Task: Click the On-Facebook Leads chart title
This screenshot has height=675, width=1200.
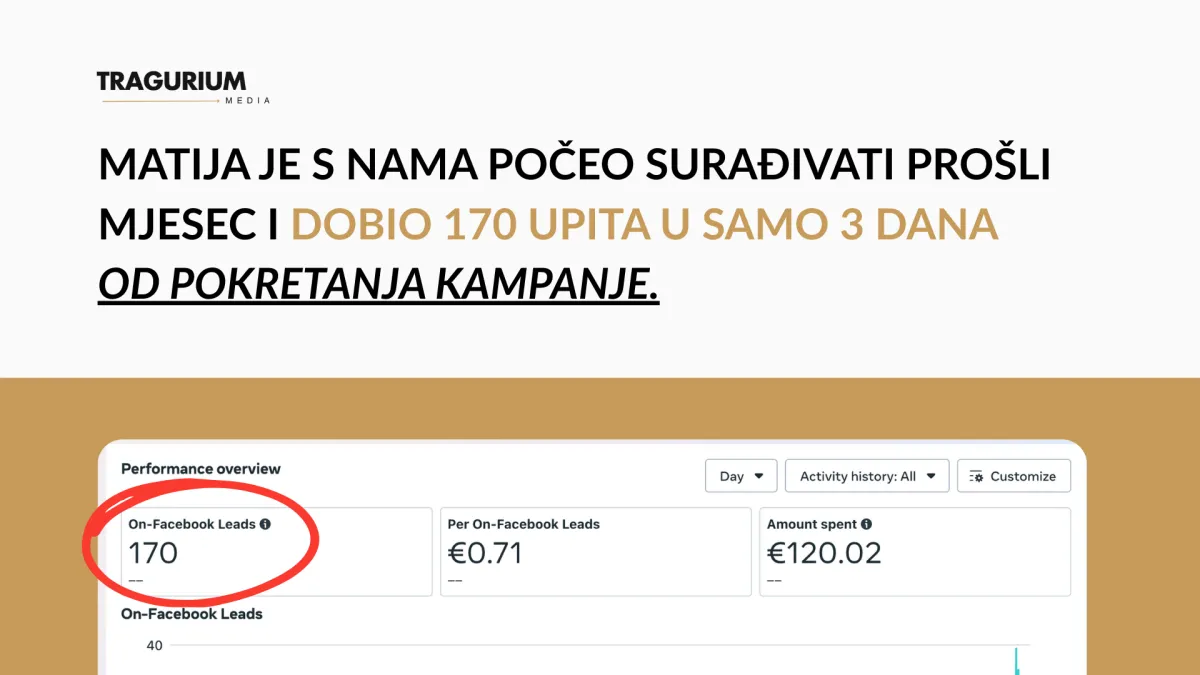Action: pos(192,614)
